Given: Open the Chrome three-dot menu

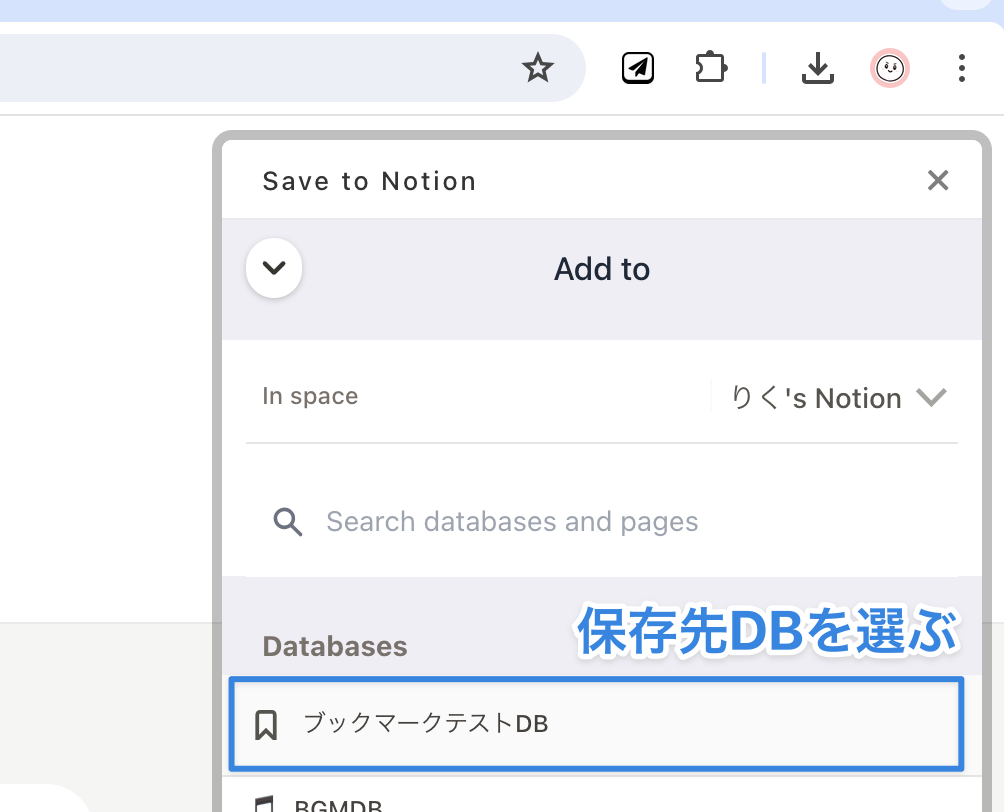Looking at the screenshot, I should (x=961, y=68).
